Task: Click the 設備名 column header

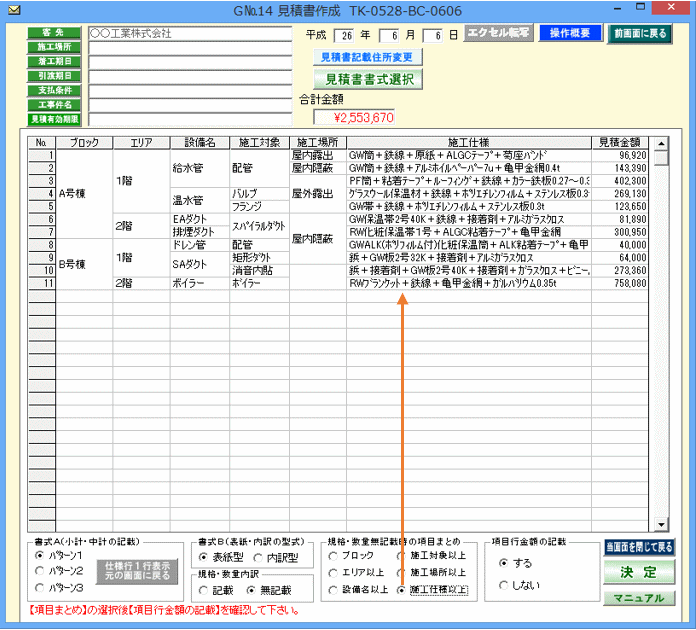Action: (200, 143)
